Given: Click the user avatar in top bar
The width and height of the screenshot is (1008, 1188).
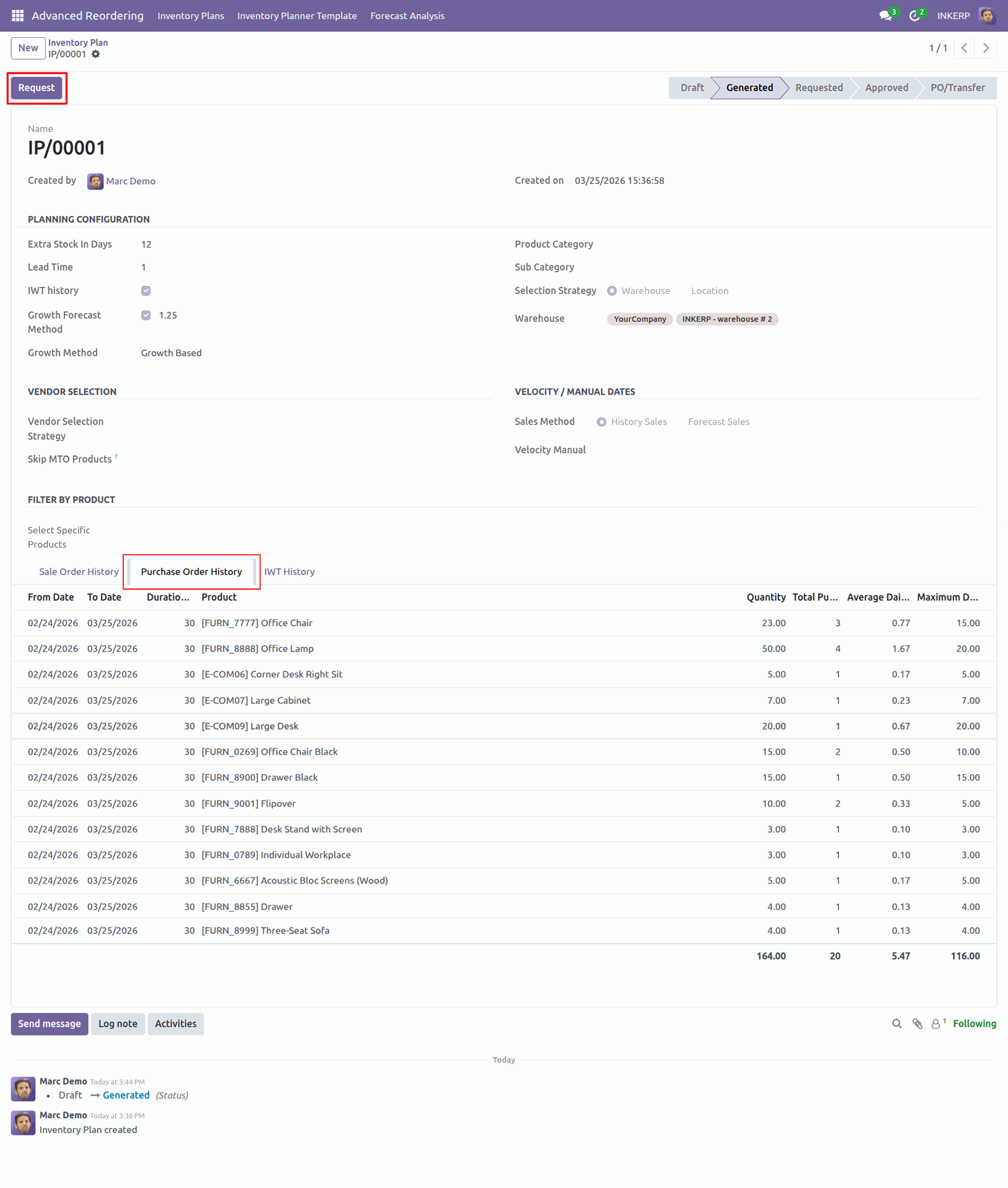Looking at the screenshot, I should [987, 15].
